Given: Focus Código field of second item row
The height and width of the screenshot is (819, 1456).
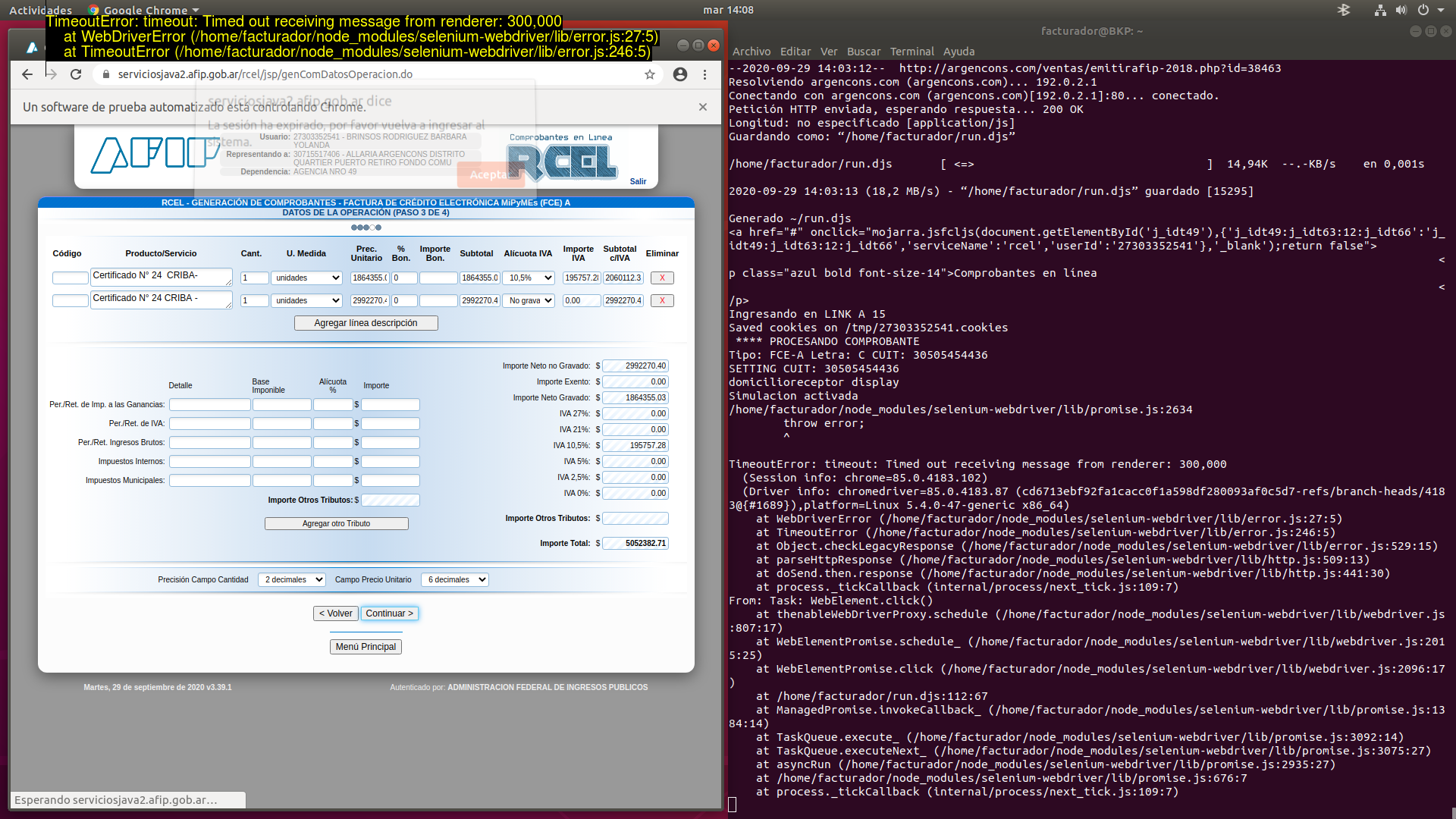Looking at the screenshot, I should point(70,300).
